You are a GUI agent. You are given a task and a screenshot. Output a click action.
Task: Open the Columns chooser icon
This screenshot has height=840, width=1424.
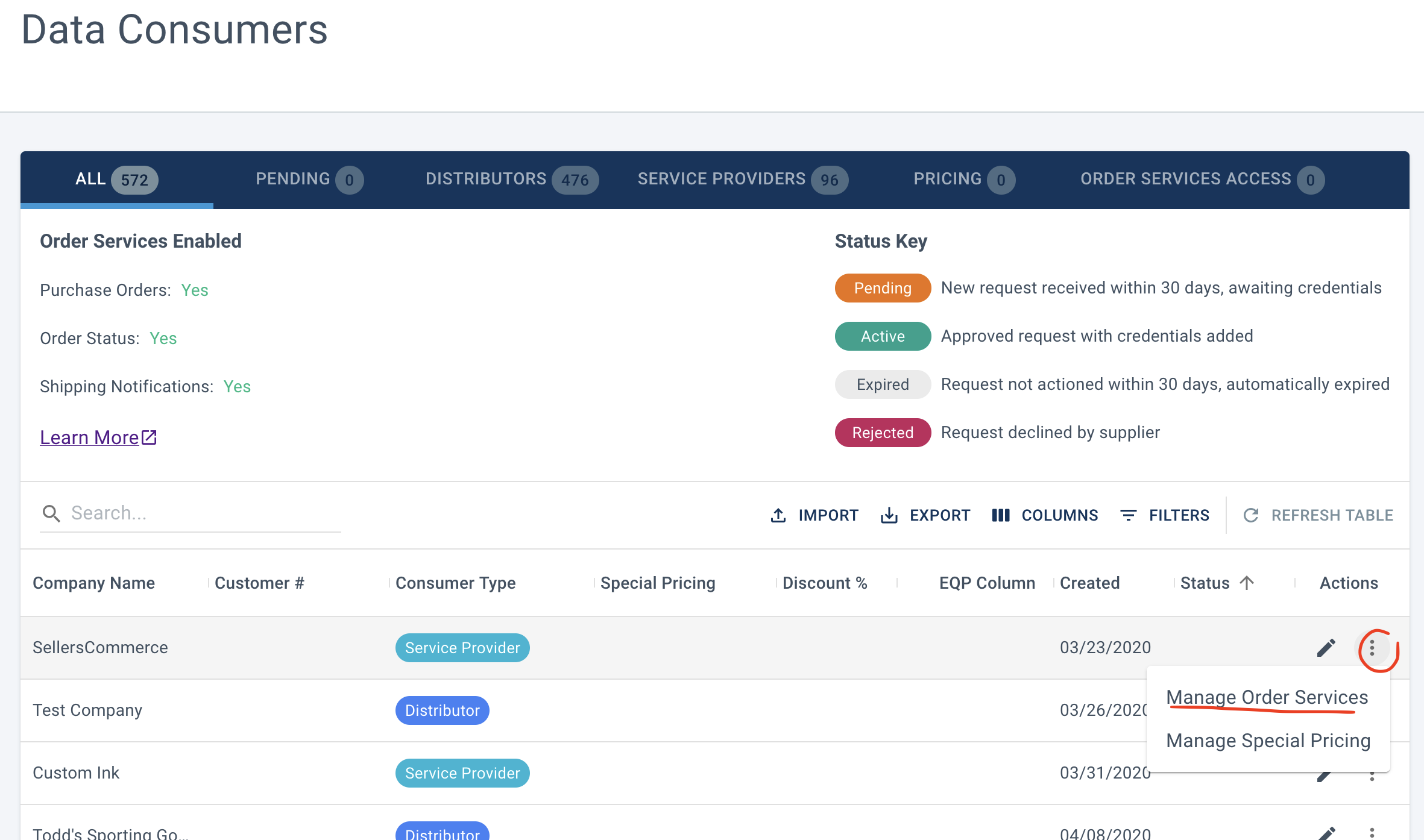(1001, 515)
